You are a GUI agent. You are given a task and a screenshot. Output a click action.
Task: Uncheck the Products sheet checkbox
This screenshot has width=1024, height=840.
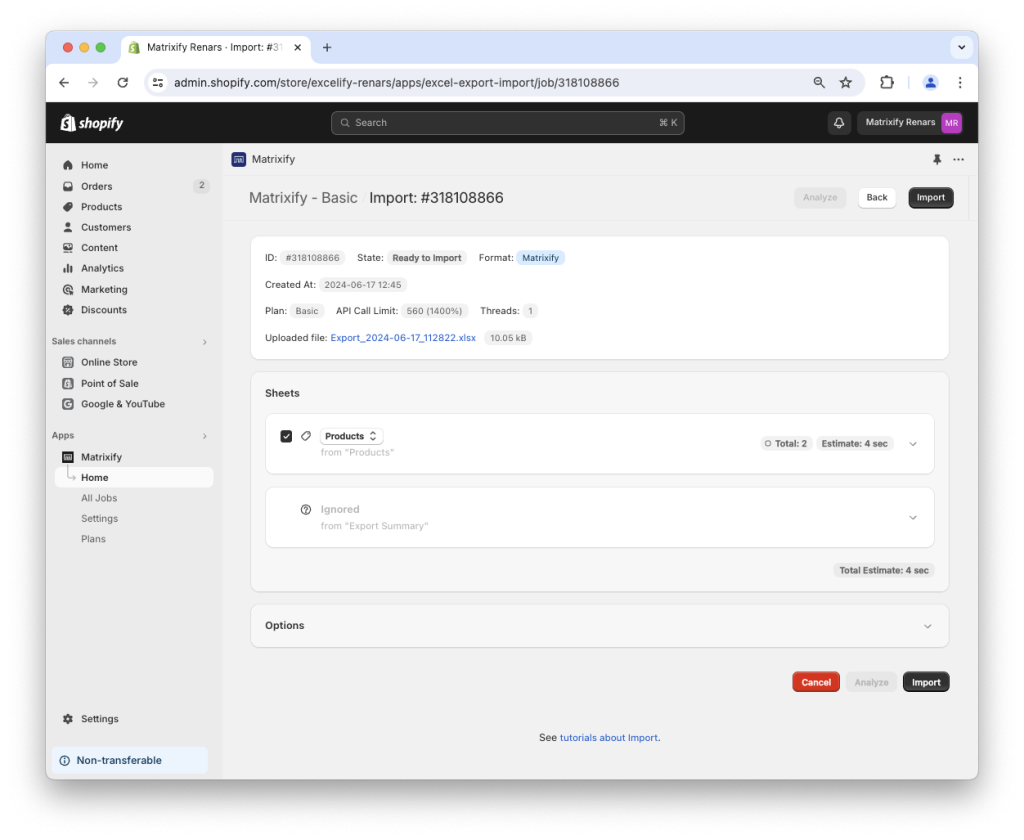[285, 436]
